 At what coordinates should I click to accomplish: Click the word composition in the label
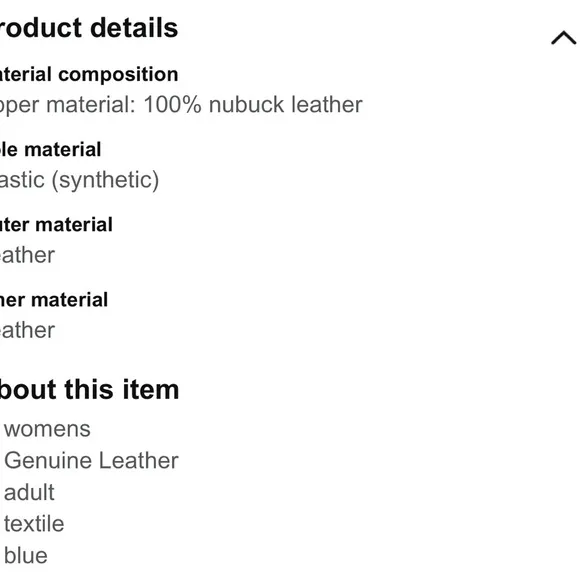pos(118,75)
